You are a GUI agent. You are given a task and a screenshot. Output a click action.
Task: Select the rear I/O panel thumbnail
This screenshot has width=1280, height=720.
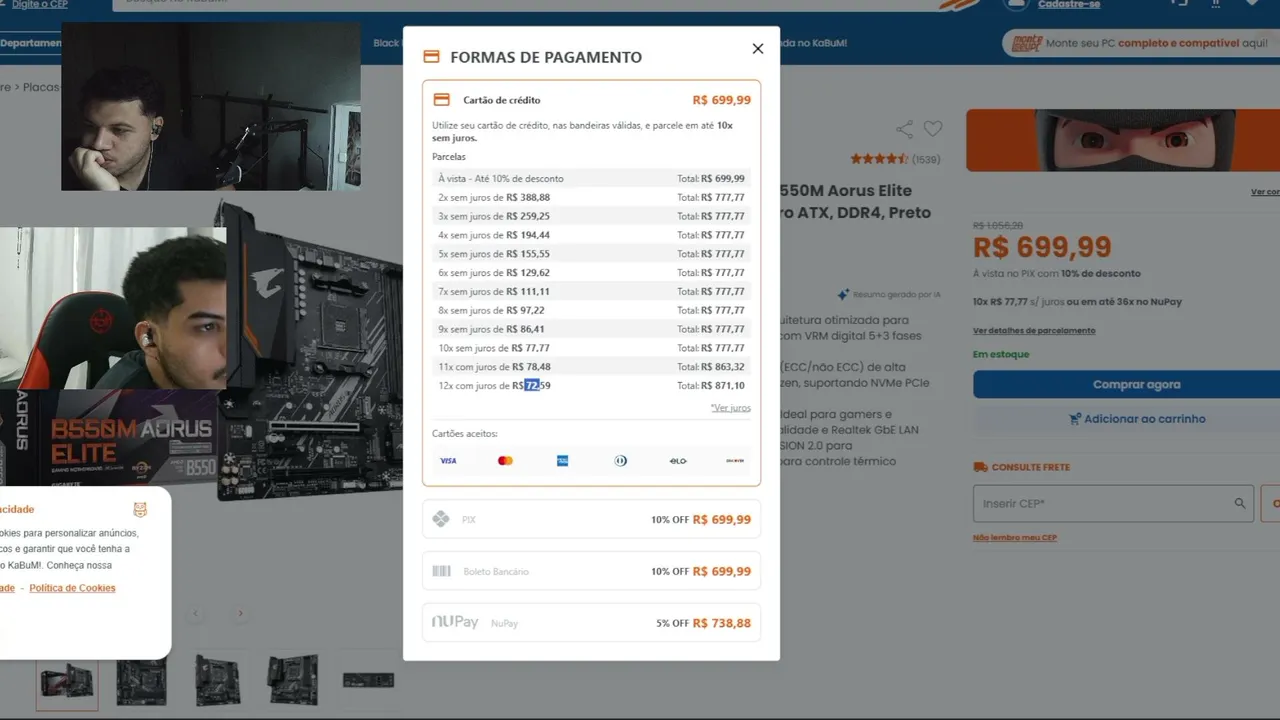[x=369, y=680]
